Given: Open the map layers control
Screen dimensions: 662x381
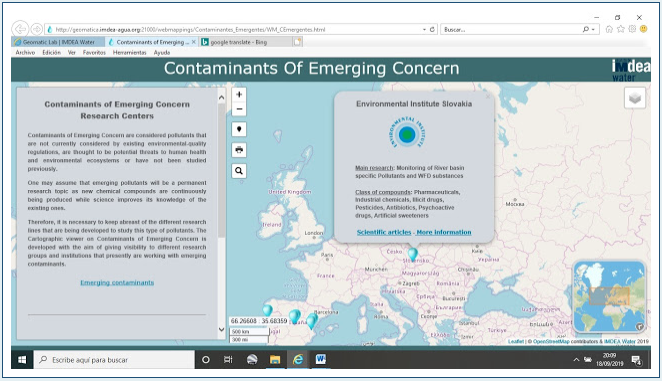Looking at the screenshot, I should pyautogui.click(x=635, y=98).
